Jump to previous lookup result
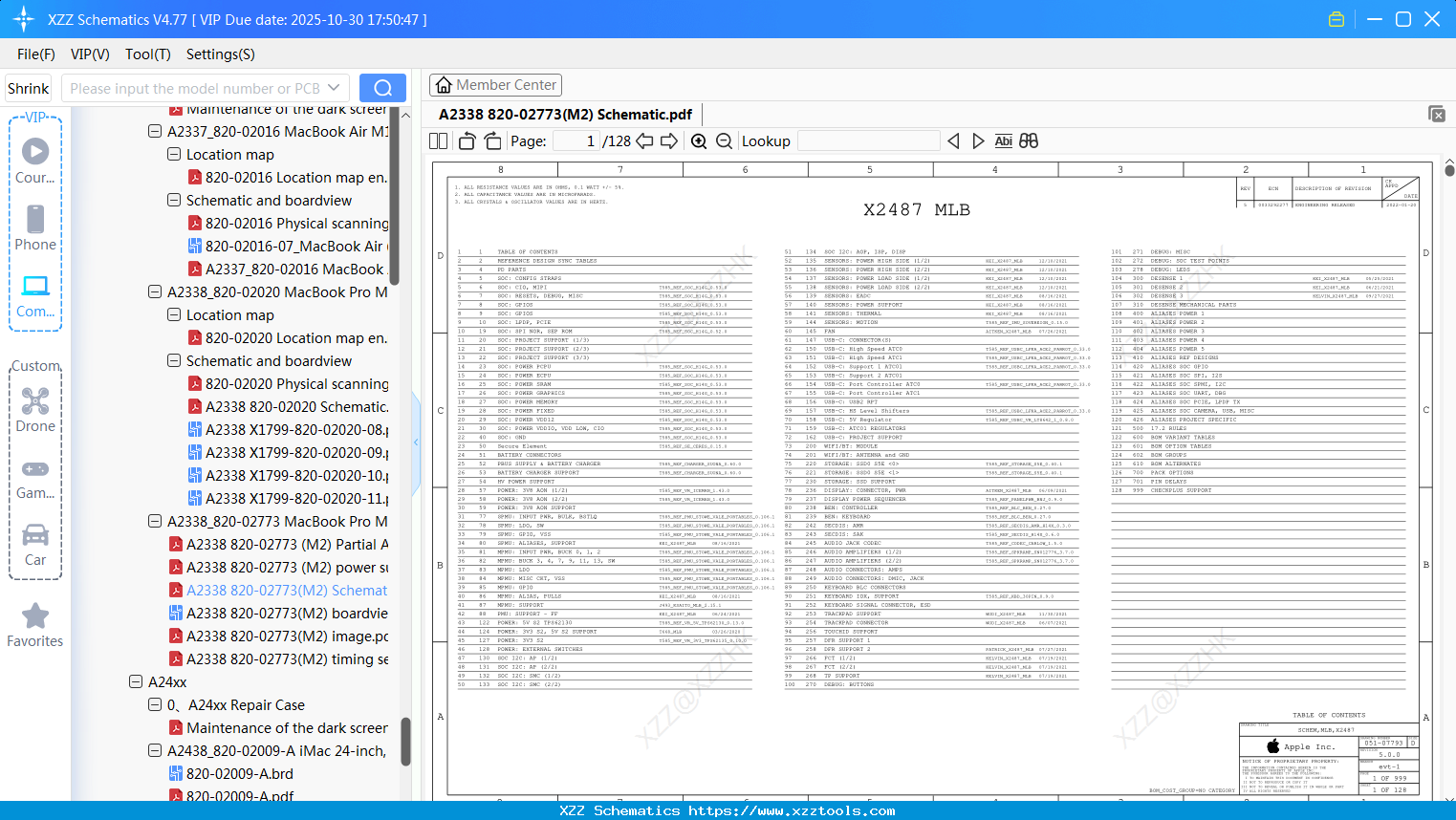Viewport: 1456px width, 820px height. pyautogui.click(x=953, y=140)
